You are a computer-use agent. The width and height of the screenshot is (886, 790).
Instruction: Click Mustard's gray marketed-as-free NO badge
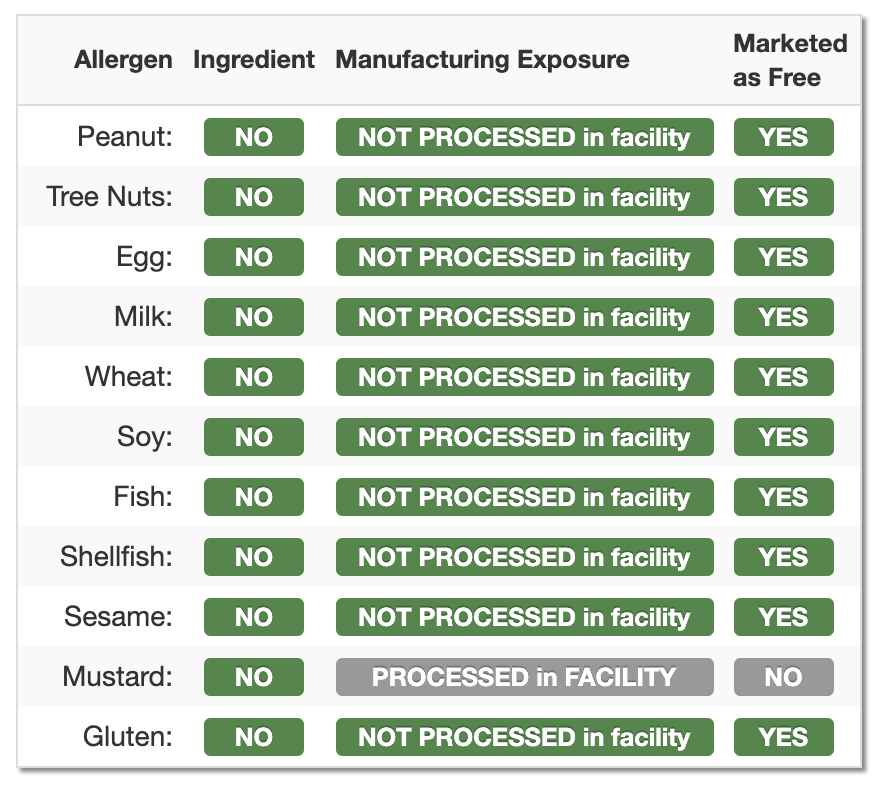[784, 677]
